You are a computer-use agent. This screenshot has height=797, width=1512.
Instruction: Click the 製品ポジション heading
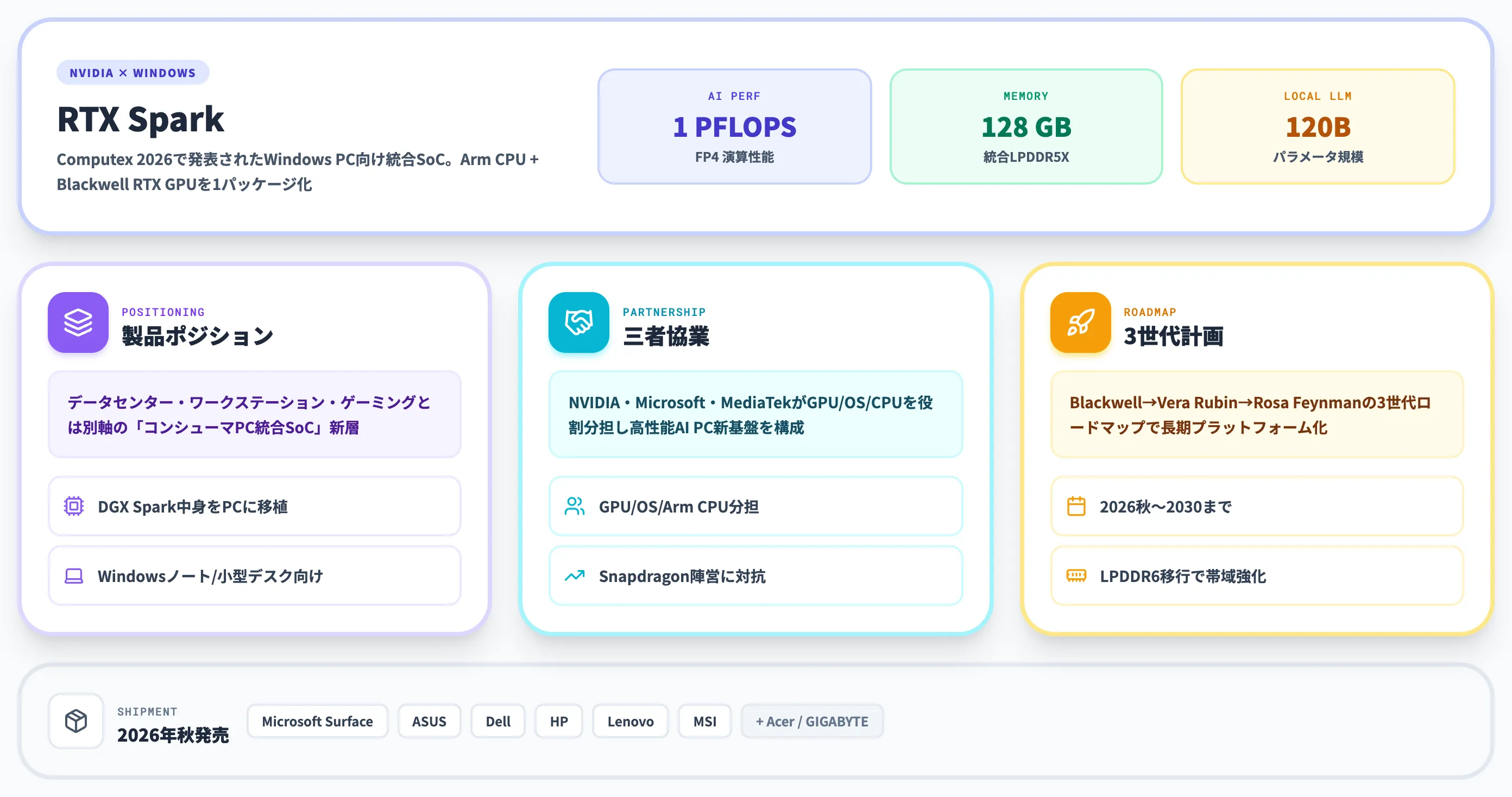coord(198,336)
